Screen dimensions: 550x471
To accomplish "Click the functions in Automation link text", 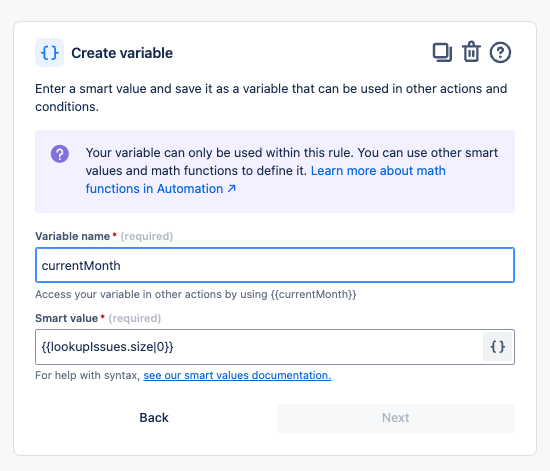I will click(154, 189).
